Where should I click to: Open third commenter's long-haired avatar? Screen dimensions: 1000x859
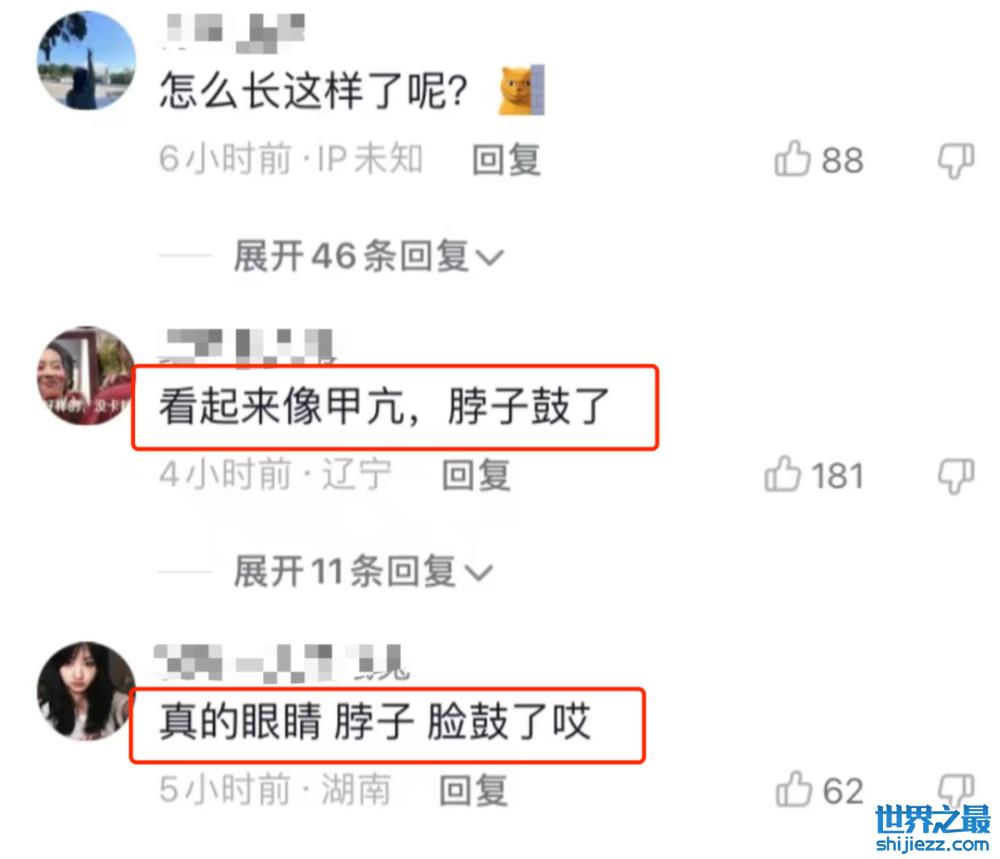click(87, 691)
